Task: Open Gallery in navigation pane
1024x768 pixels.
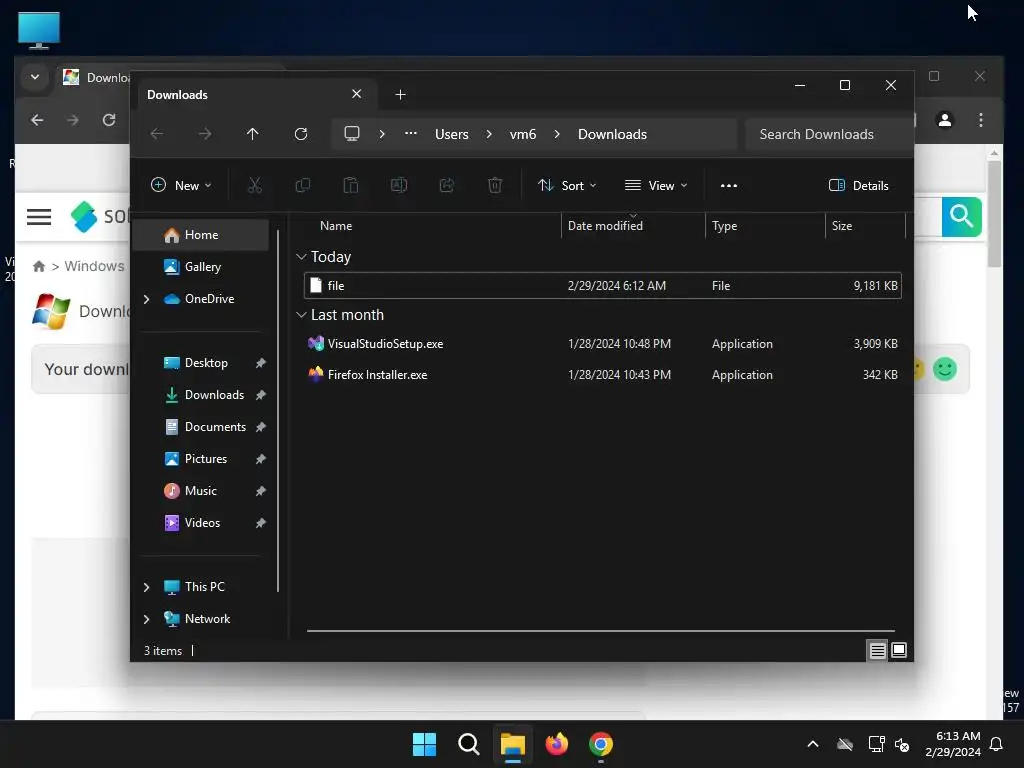Action: [201, 266]
